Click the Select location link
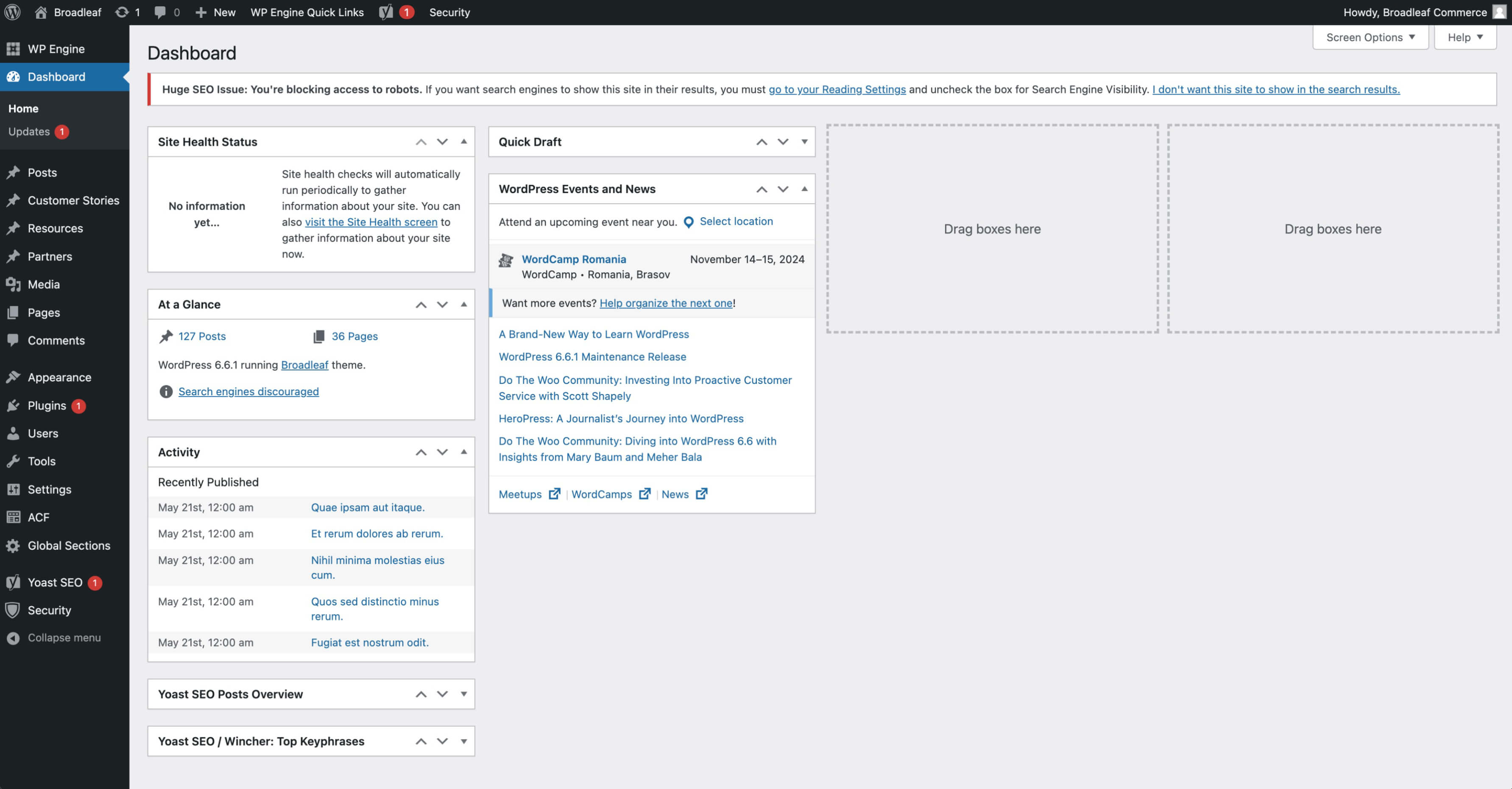The height and width of the screenshot is (789, 1512). pos(736,221)
